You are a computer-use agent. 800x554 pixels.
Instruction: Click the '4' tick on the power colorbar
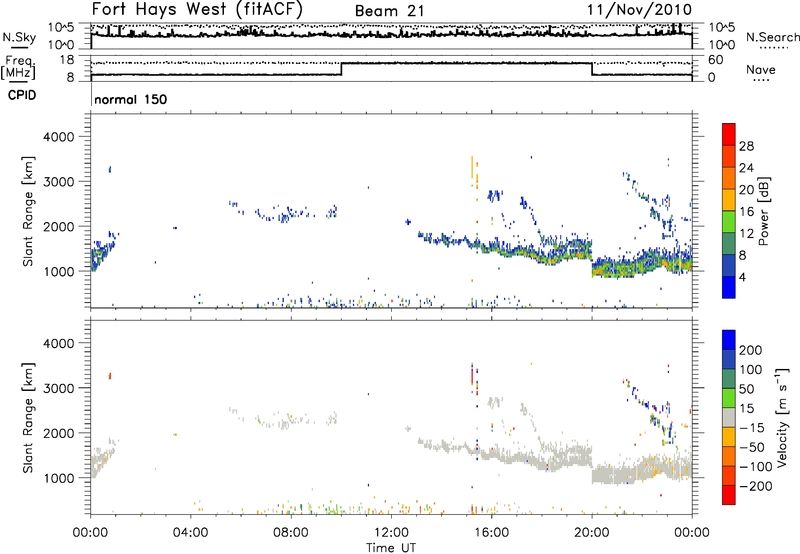(742, 277)
